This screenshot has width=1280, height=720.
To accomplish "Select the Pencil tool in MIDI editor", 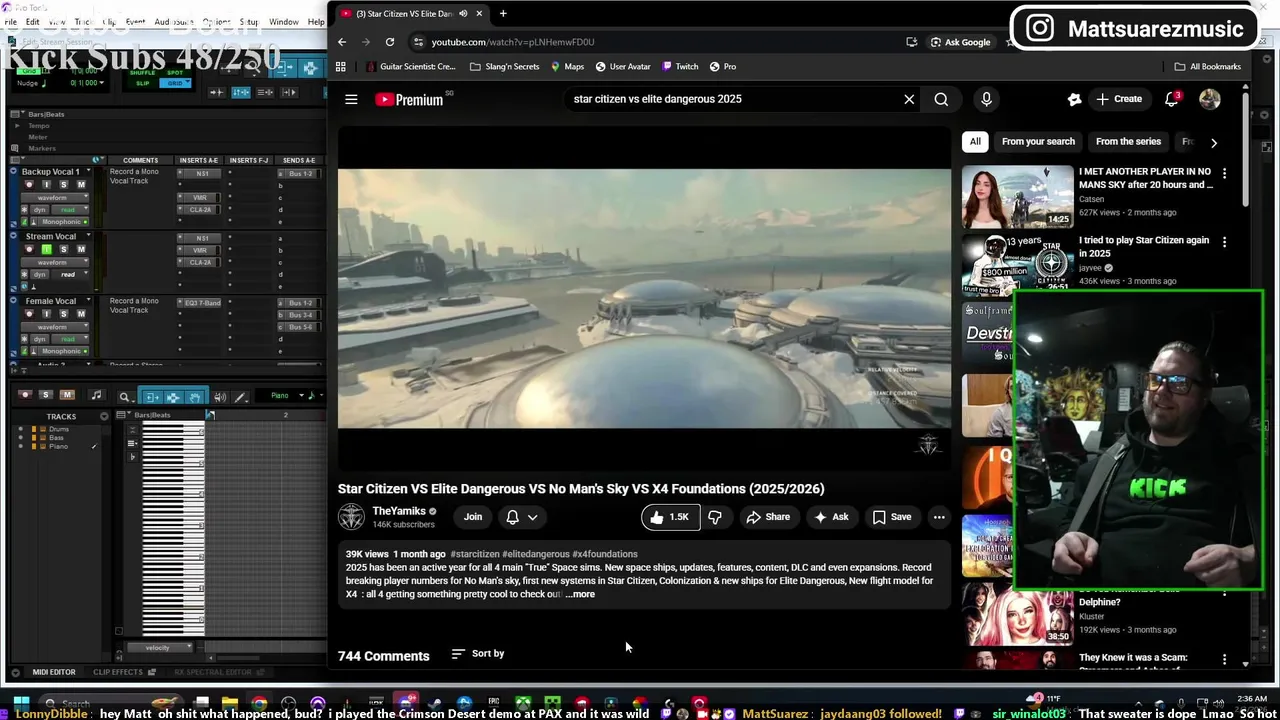I will [x=241, y=397].
